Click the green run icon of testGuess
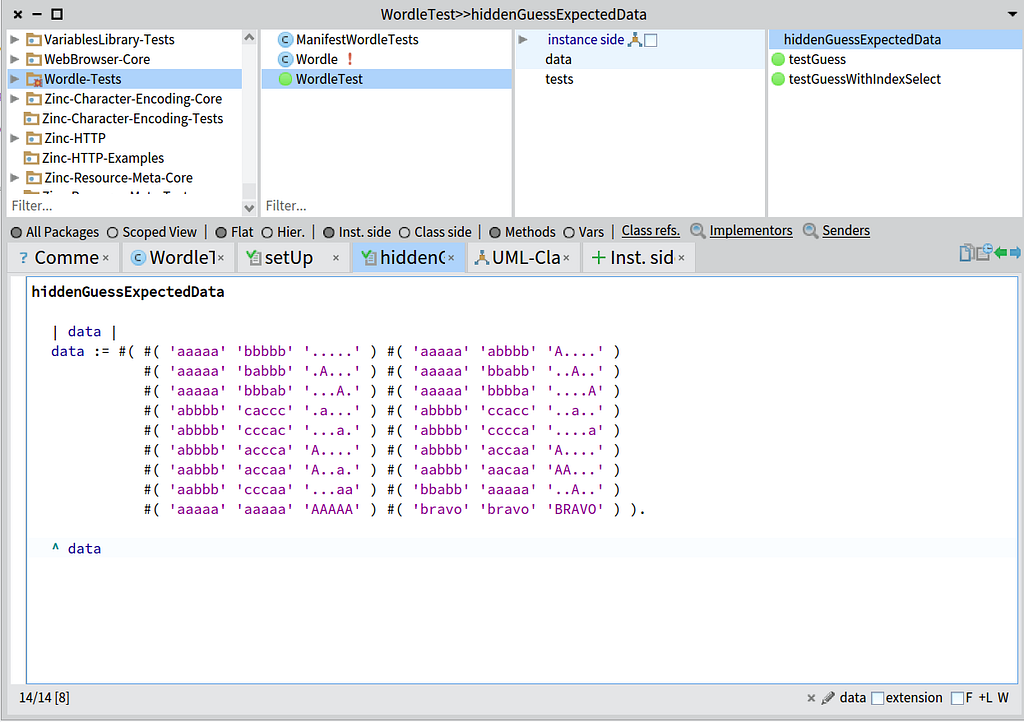The image size is (1024, 722). [778, 59]
